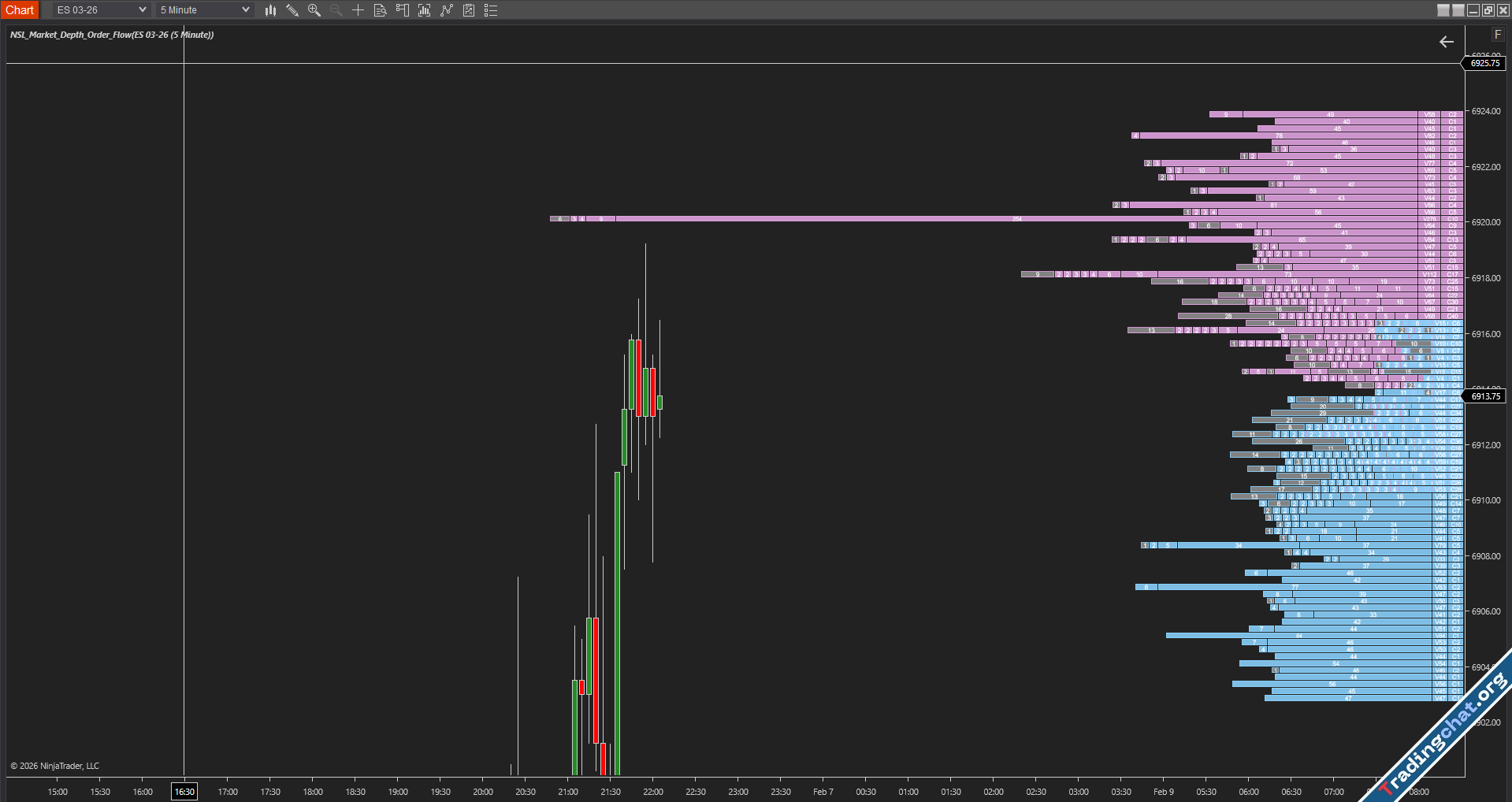Screen dimensions: 1512x802
Task: Expand the 5 Minute interval dropdown
Action: tap(204, 10)
